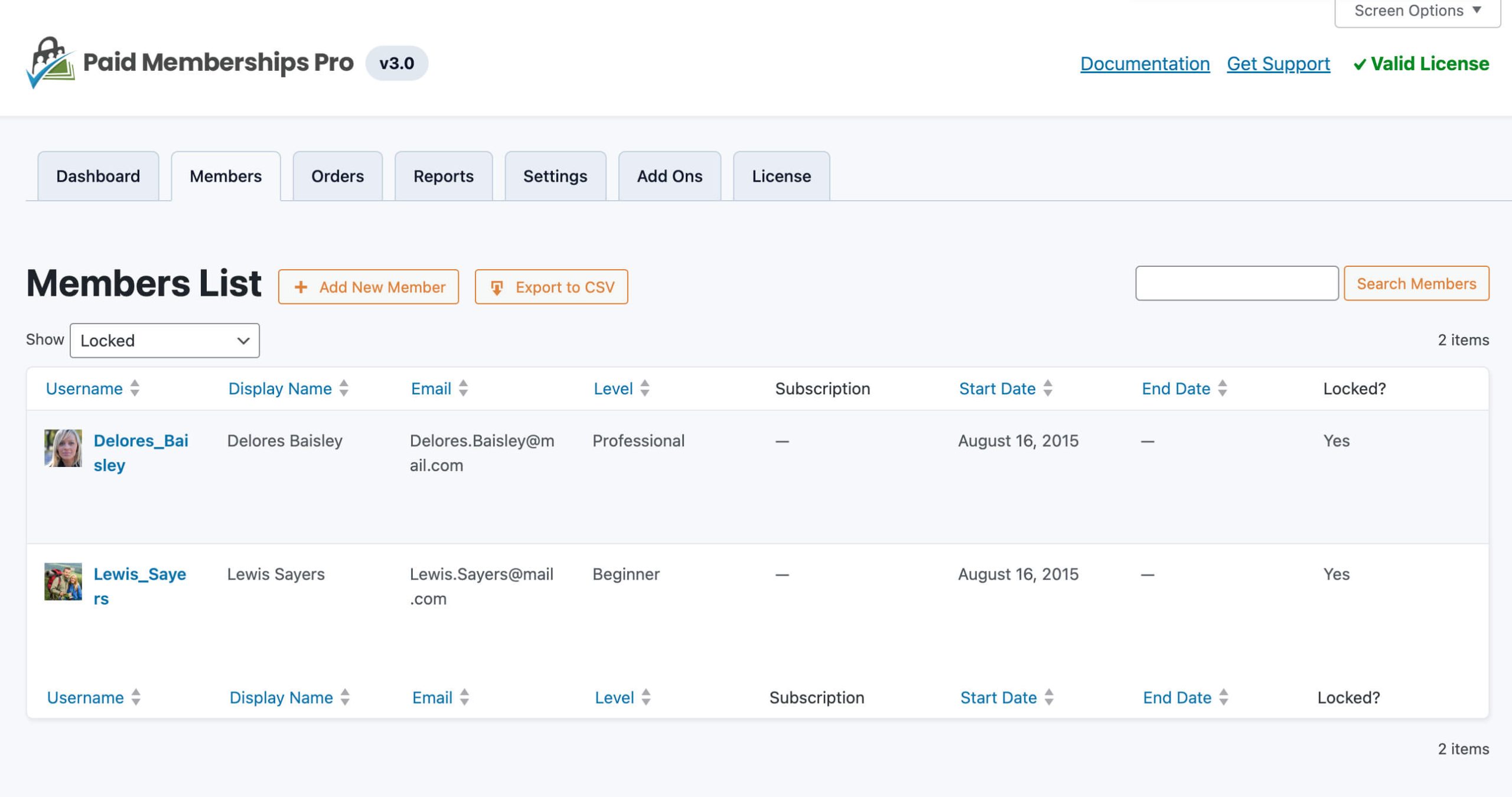Select the Add Ons menu tab

[x=670, y=175]
